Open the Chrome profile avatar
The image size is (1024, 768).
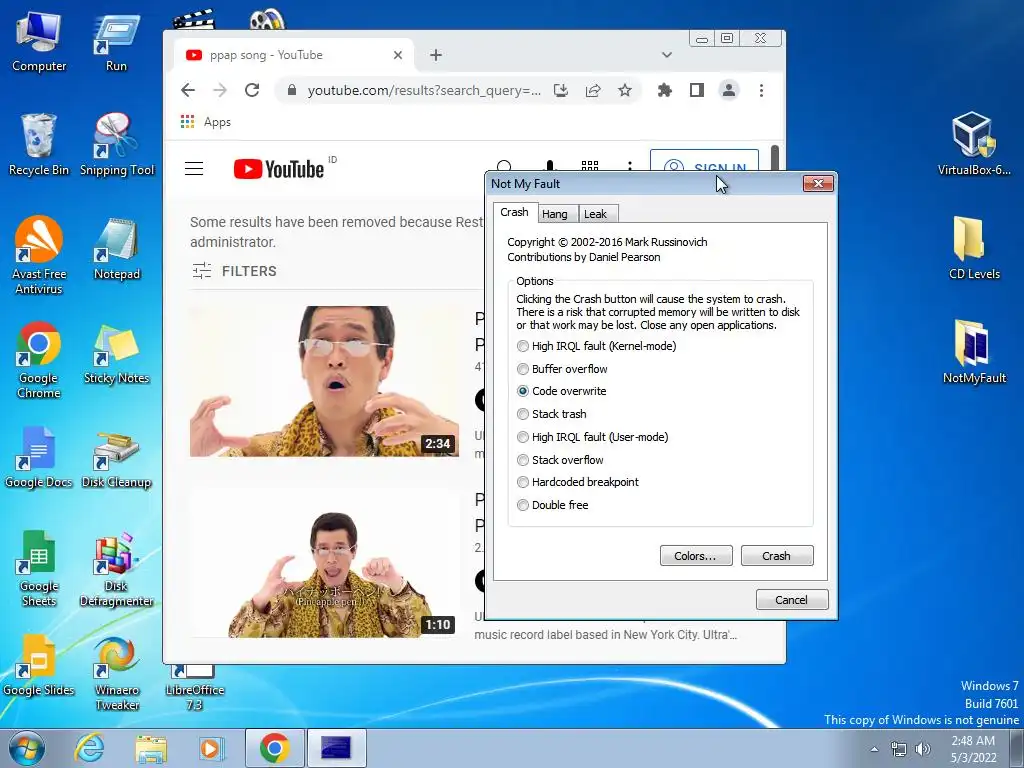pyautogui.click(x=729, y=90)
